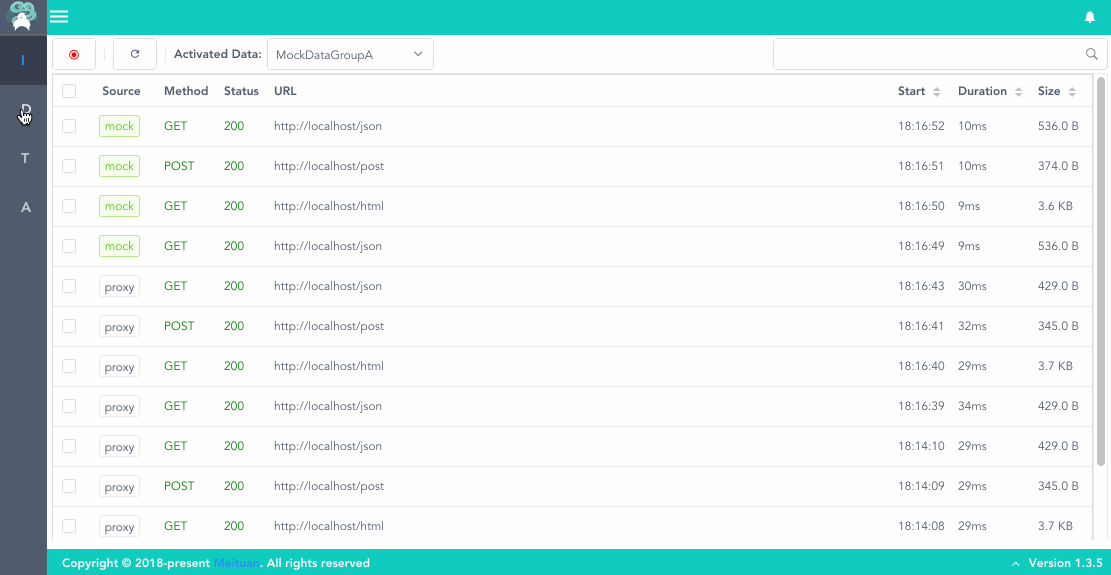The height and width of the screenshot is (575, 1111).
Task: Check the 18:16:49 mock json row
Action: (x=69, y=246)
